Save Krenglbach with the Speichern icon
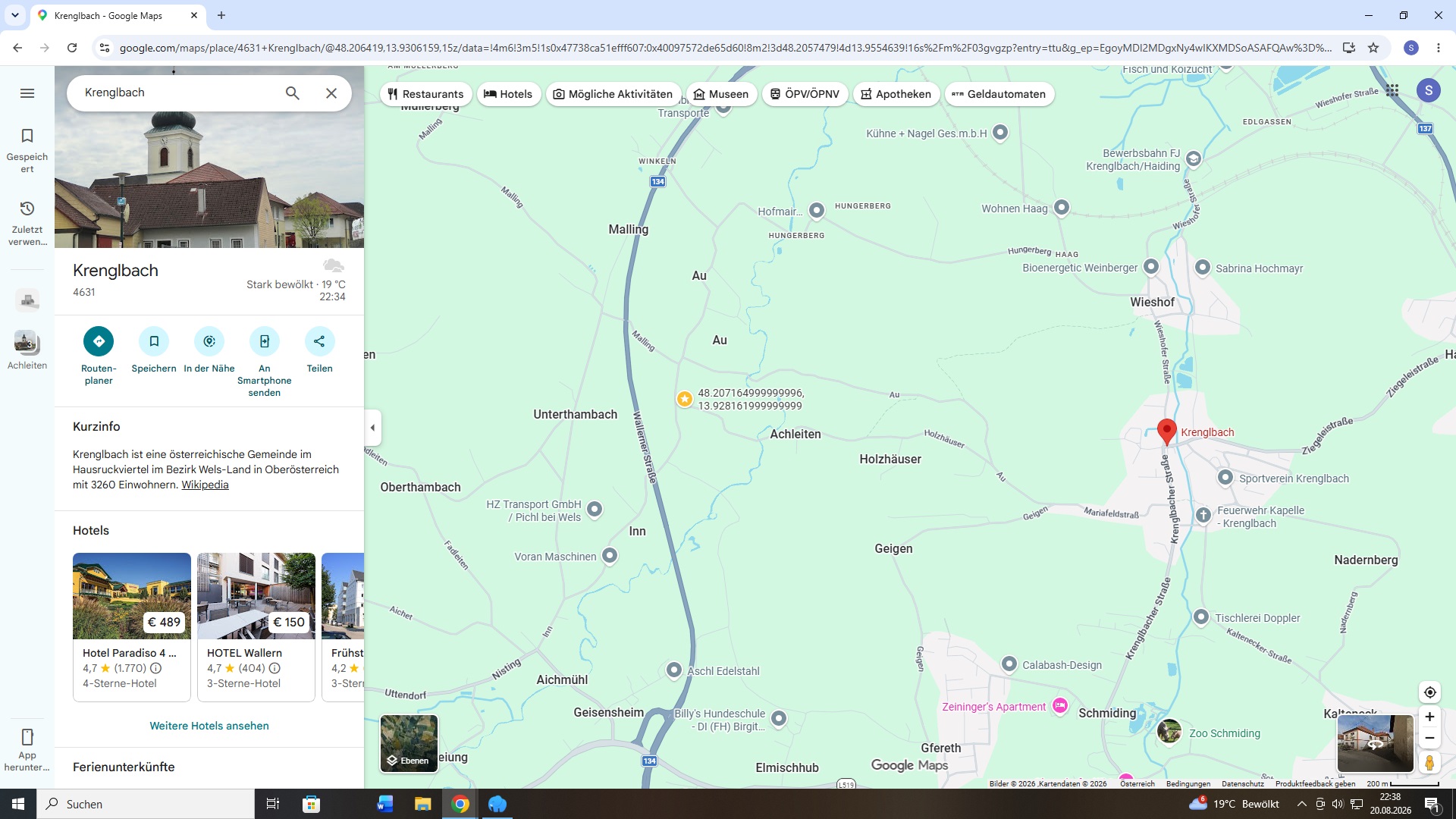Screen dimensions: 1456x819 [x=154, y=341]
